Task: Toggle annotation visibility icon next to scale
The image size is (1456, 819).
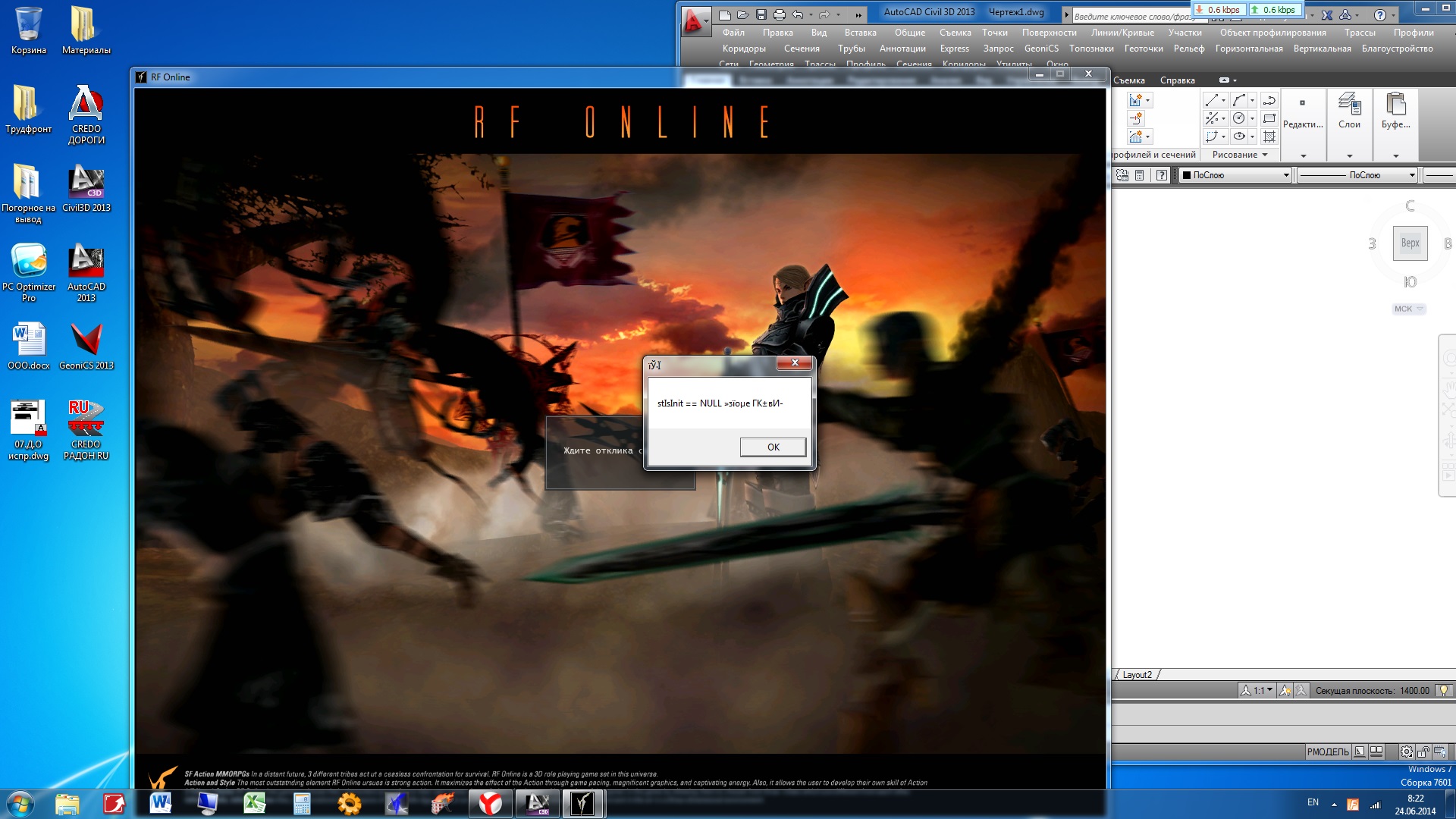Action: pyautogui.click(x=1285, y=690)
